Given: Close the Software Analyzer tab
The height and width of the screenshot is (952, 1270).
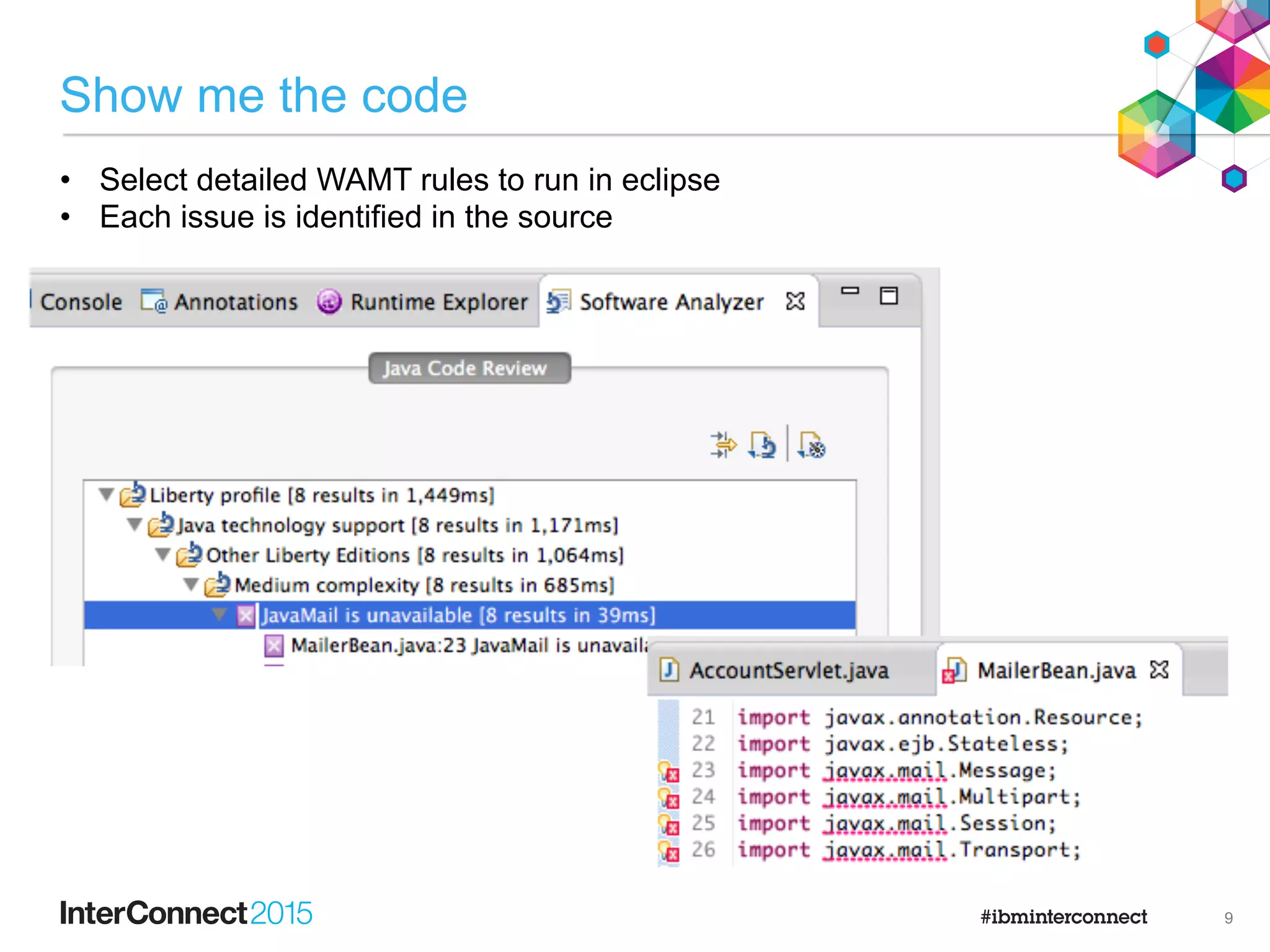Looking at the screenshot, I should pos(795,301).
